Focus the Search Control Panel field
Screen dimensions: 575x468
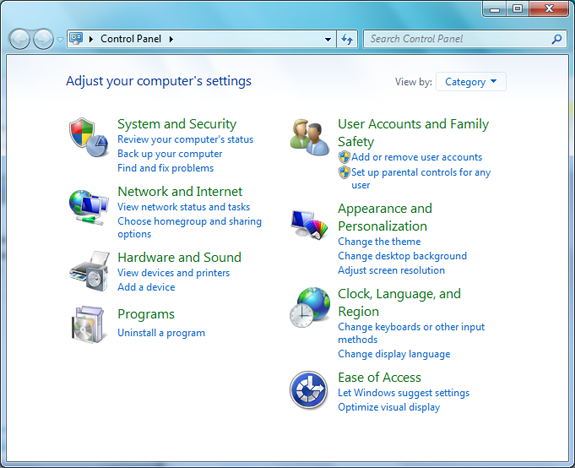tap(465, 39)
